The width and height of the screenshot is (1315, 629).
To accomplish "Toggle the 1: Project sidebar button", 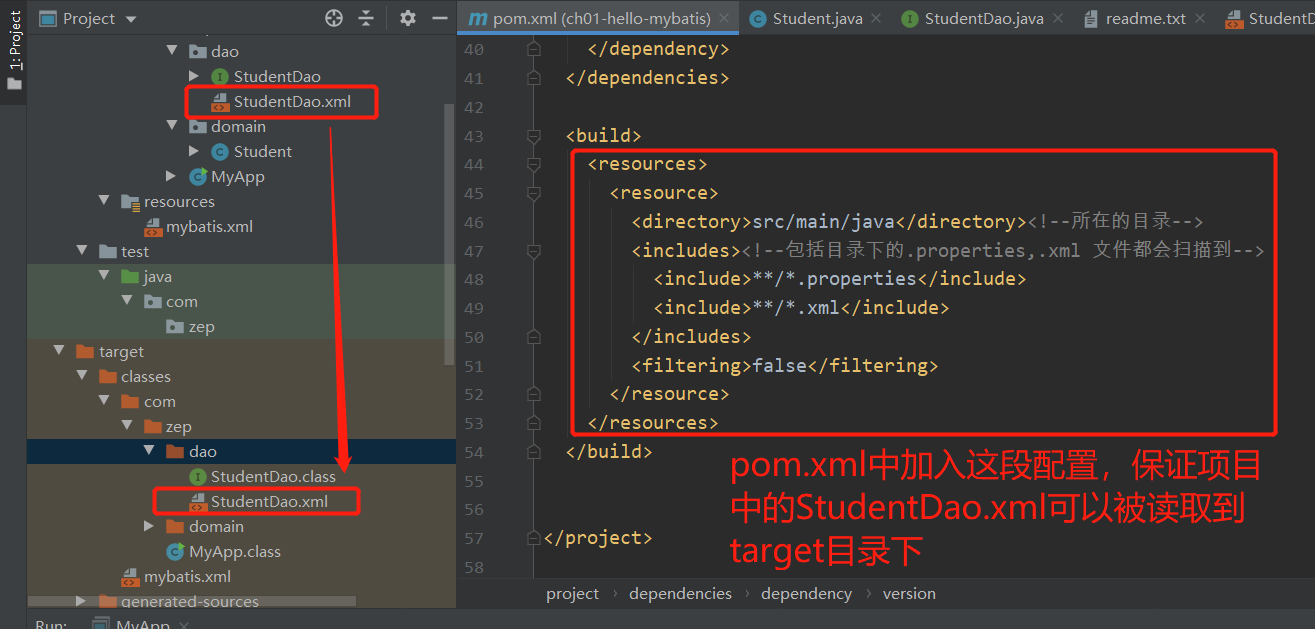I will (x=14, y=49).
